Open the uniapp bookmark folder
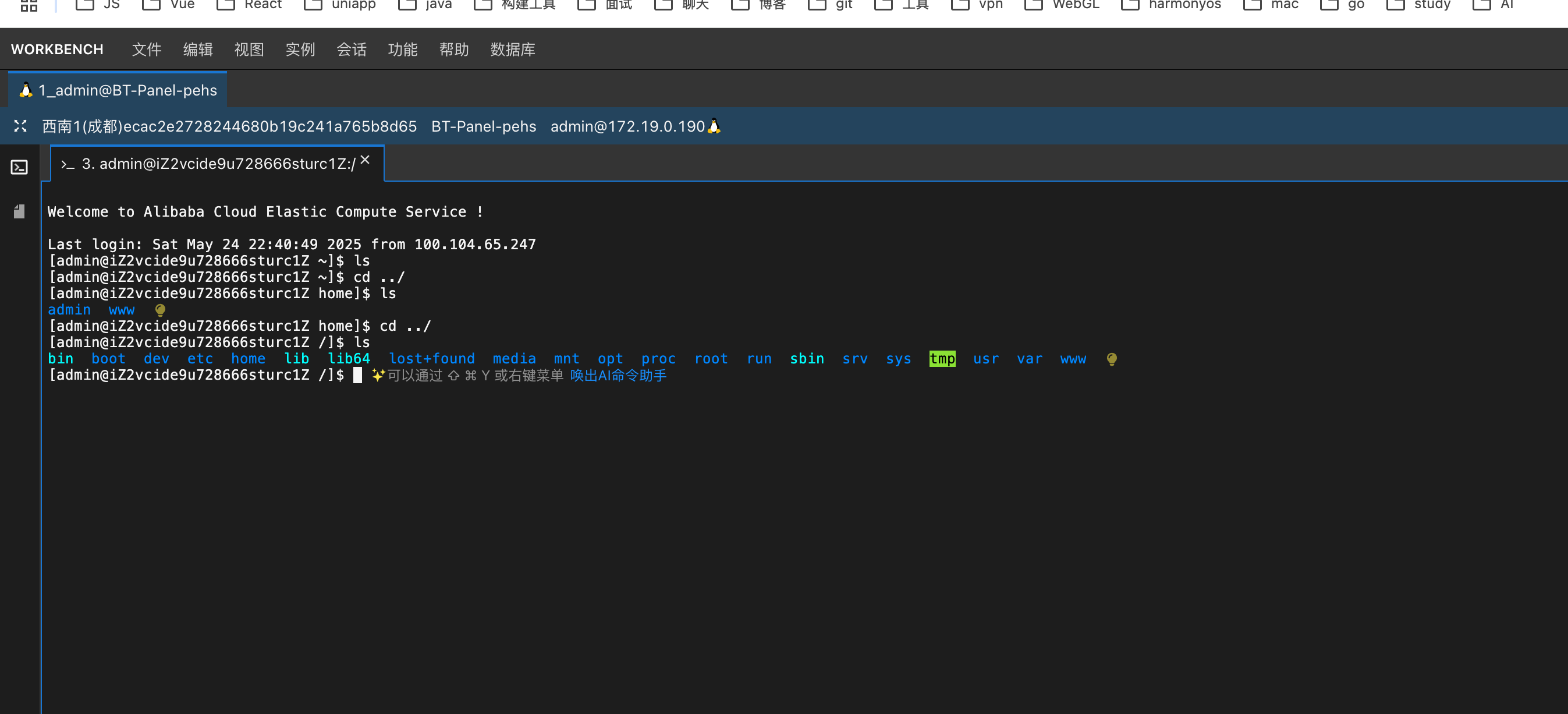The height and width of the screenshot is (714, 1568). [340, 5]
